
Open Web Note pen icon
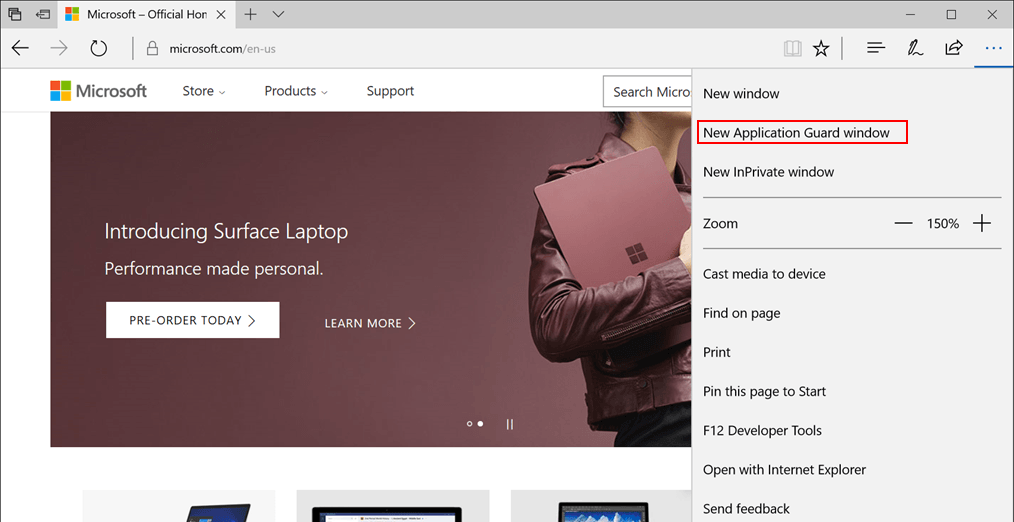[914, 48]
